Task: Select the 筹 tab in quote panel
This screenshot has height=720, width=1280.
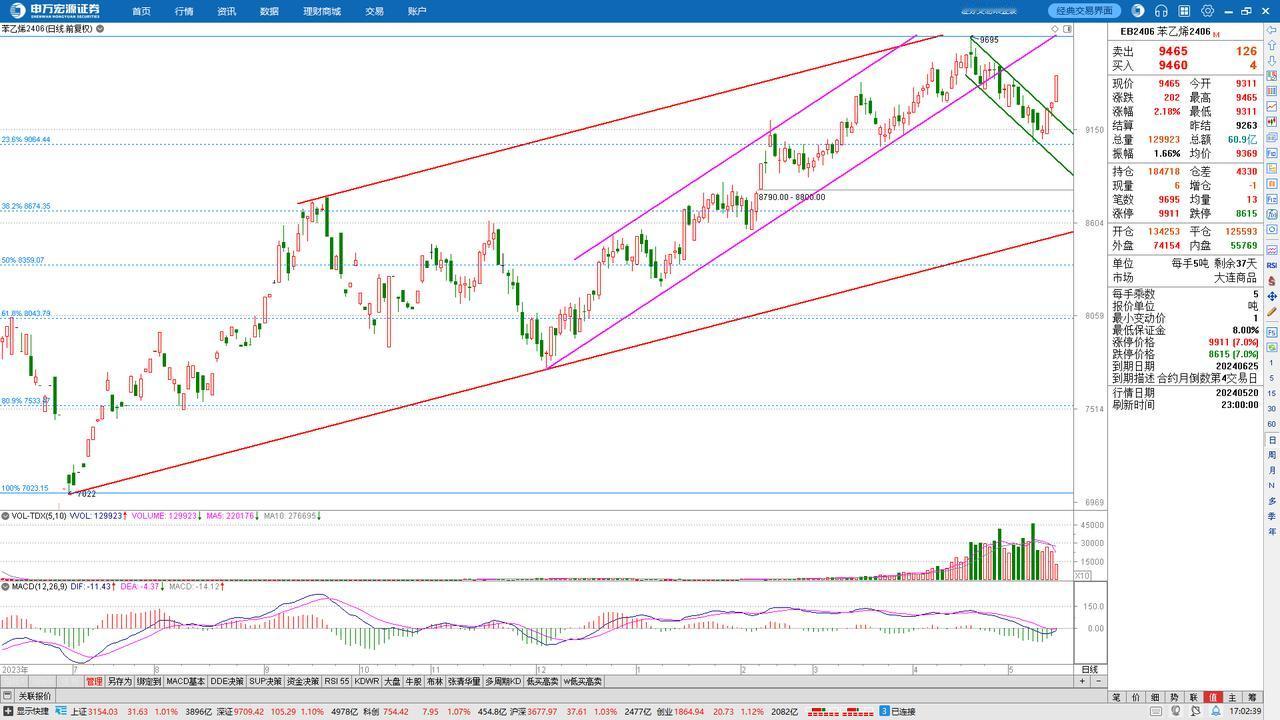Action: [x=1252, y=697]
